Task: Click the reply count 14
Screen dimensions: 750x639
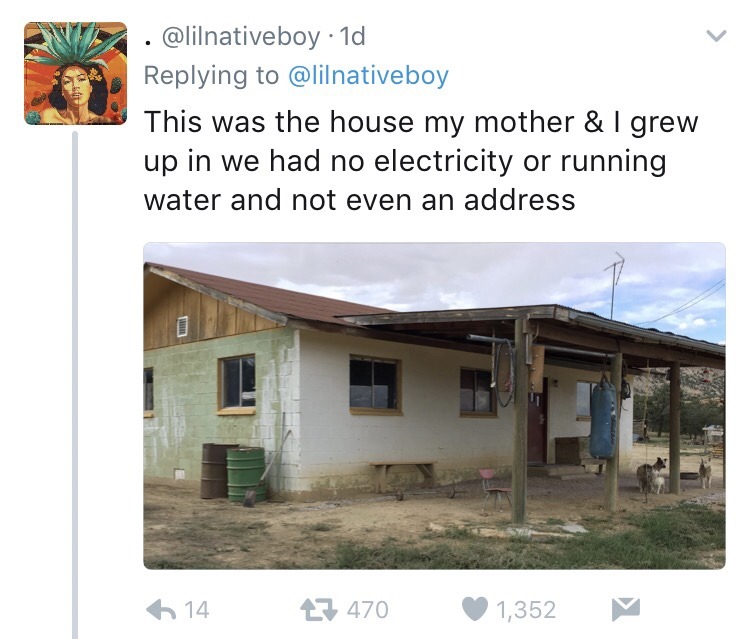Action: click(197, 609)
